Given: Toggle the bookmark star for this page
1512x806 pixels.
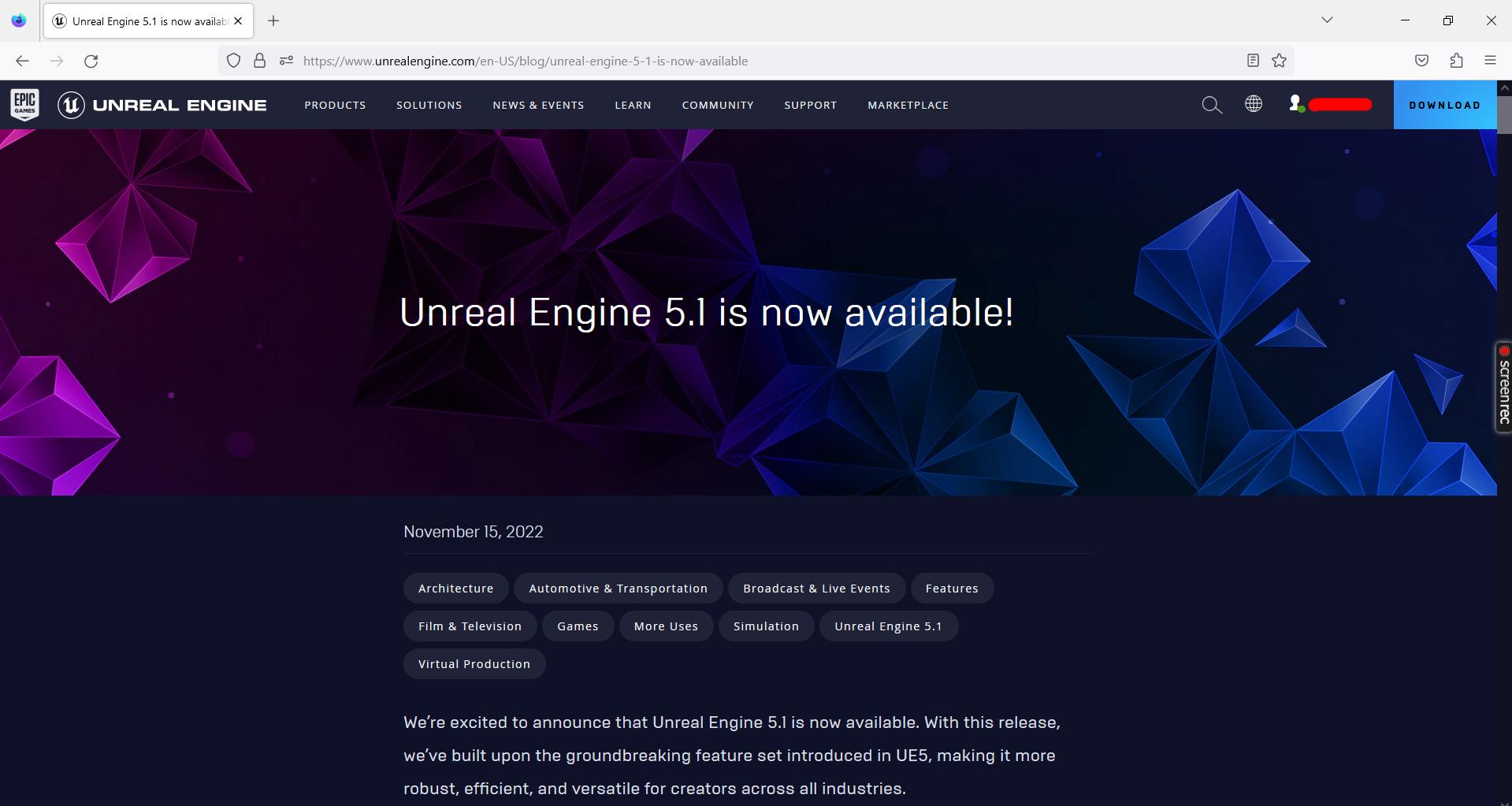Looking at the screenshot, I should tap(1278, 60).
